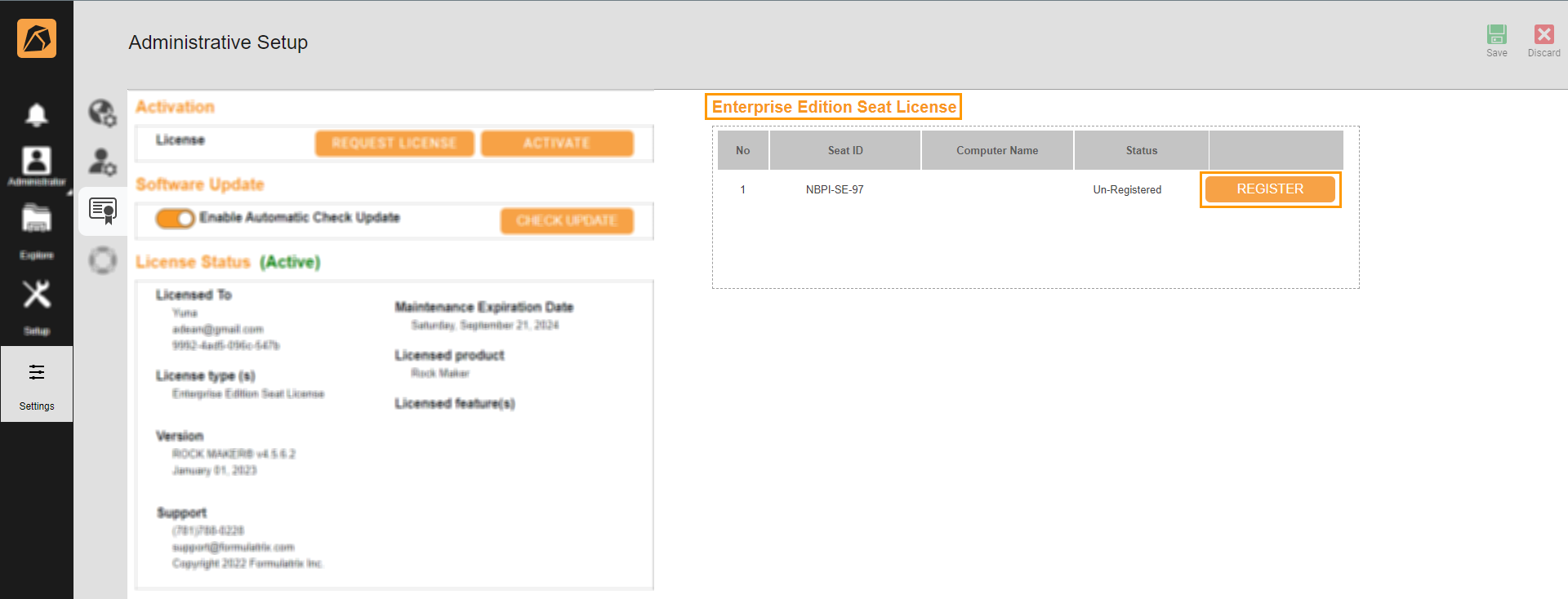Click the Version label
The height and width of the screenshot is (599, 1568).
(x=180, y=436)
